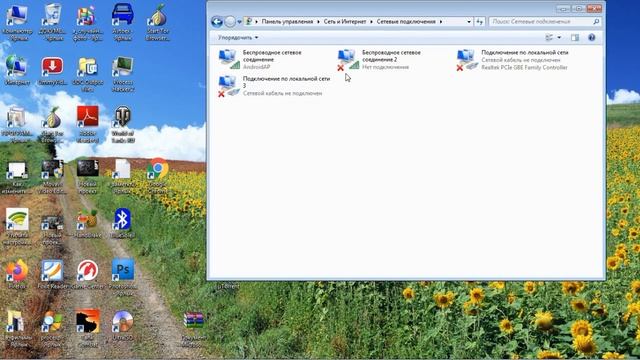Click the 'AndroidAP' network name text

click(x=256, y=67)
